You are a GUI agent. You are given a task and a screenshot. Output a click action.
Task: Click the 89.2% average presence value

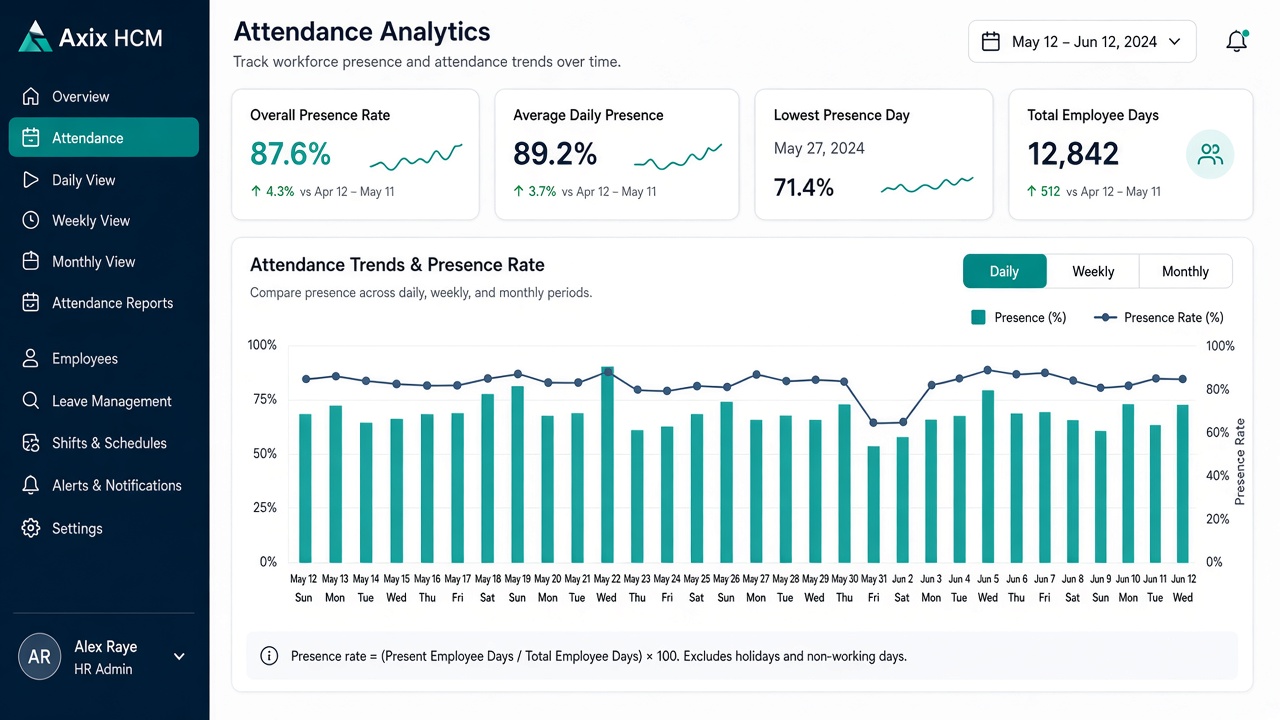tap(555, 154)
